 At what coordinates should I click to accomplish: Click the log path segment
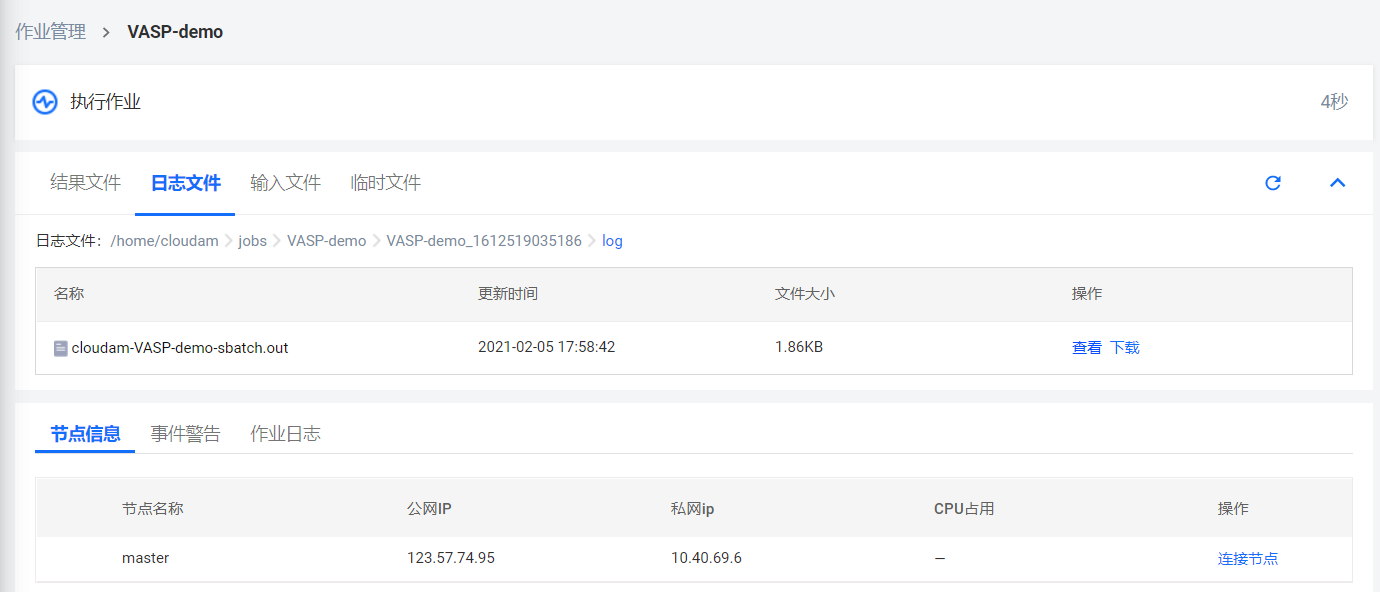pyautogui.click(x=612, y=241)
